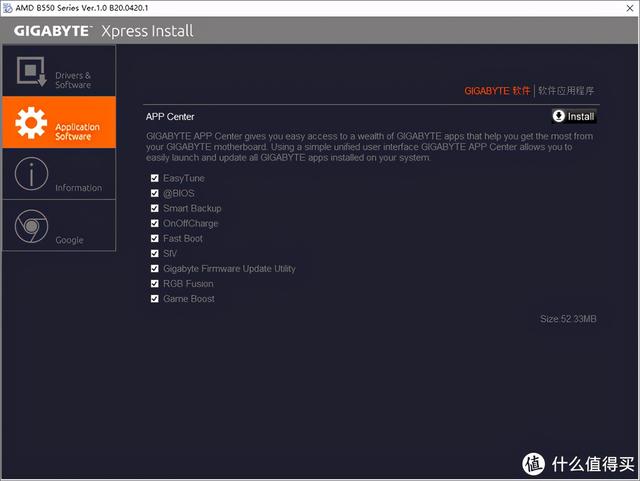Click the AMD B550 Series title text

click(x=82, y=8)
